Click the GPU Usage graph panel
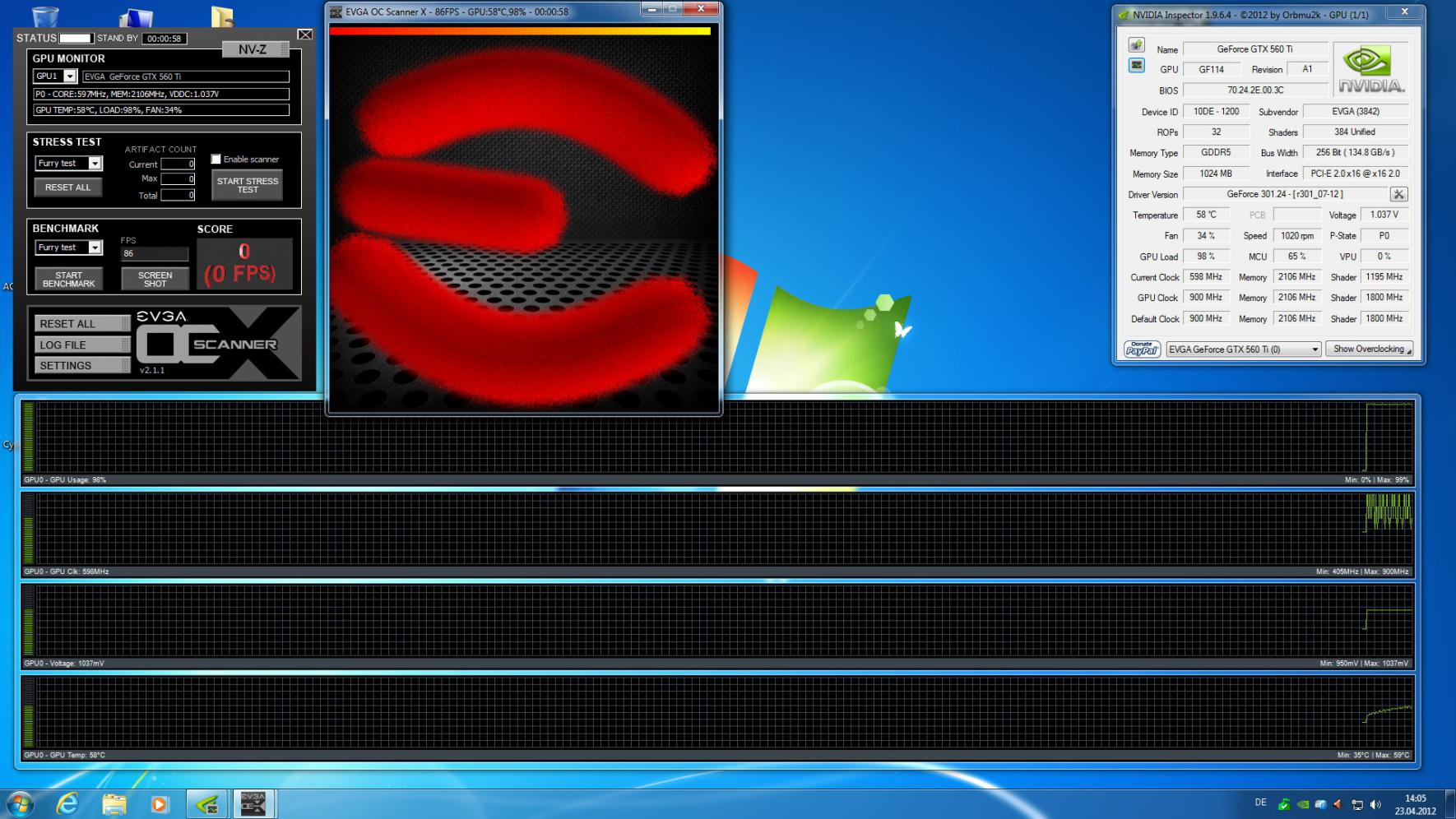 pos(716,442)
